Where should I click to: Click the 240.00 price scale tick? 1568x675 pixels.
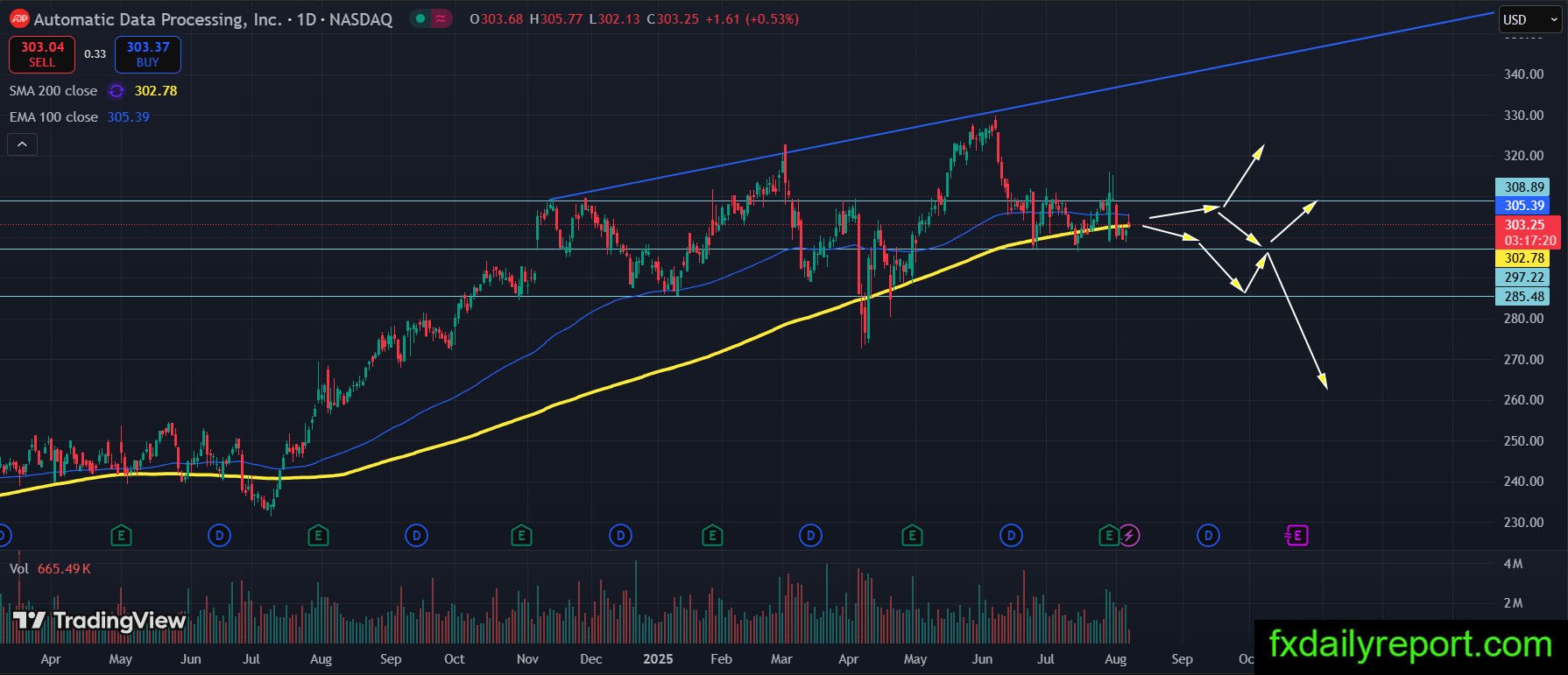click(x=1524, y=482)
